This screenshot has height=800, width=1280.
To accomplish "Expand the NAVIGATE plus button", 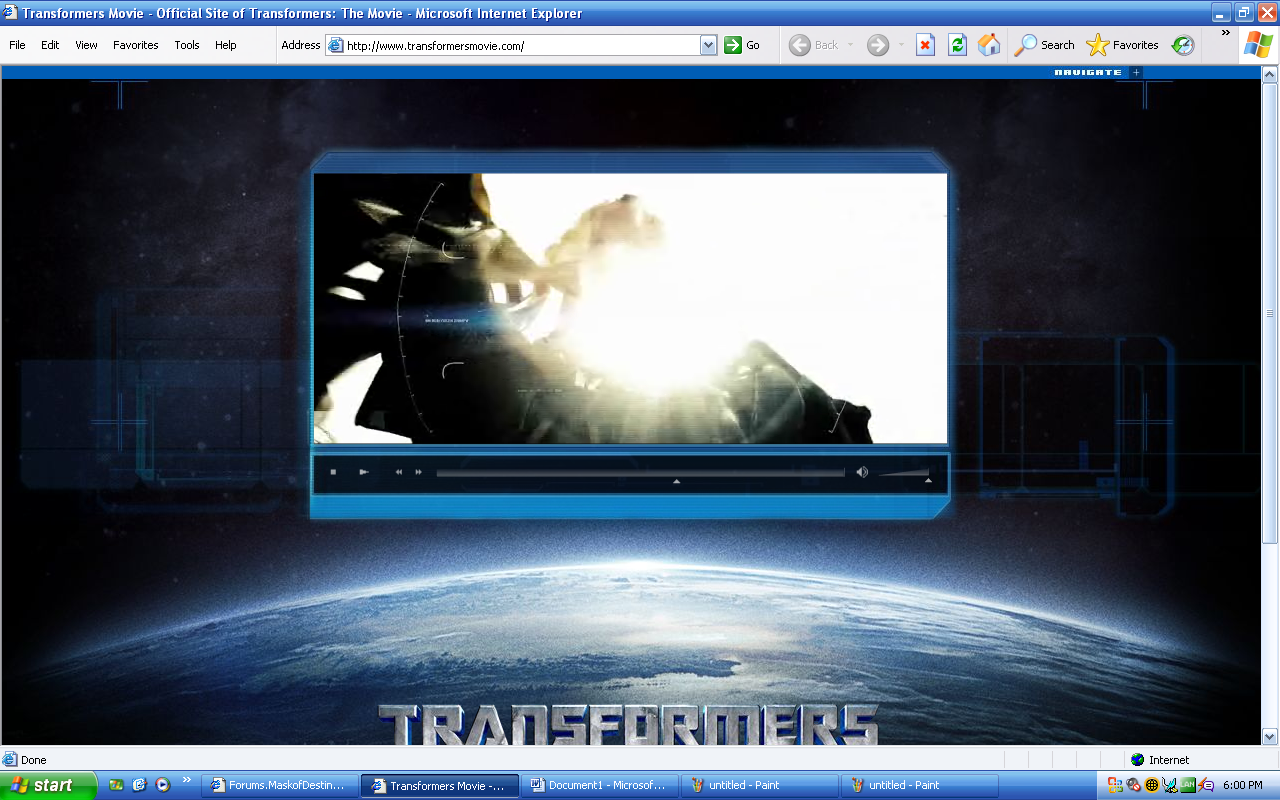I will point(1136,72).
